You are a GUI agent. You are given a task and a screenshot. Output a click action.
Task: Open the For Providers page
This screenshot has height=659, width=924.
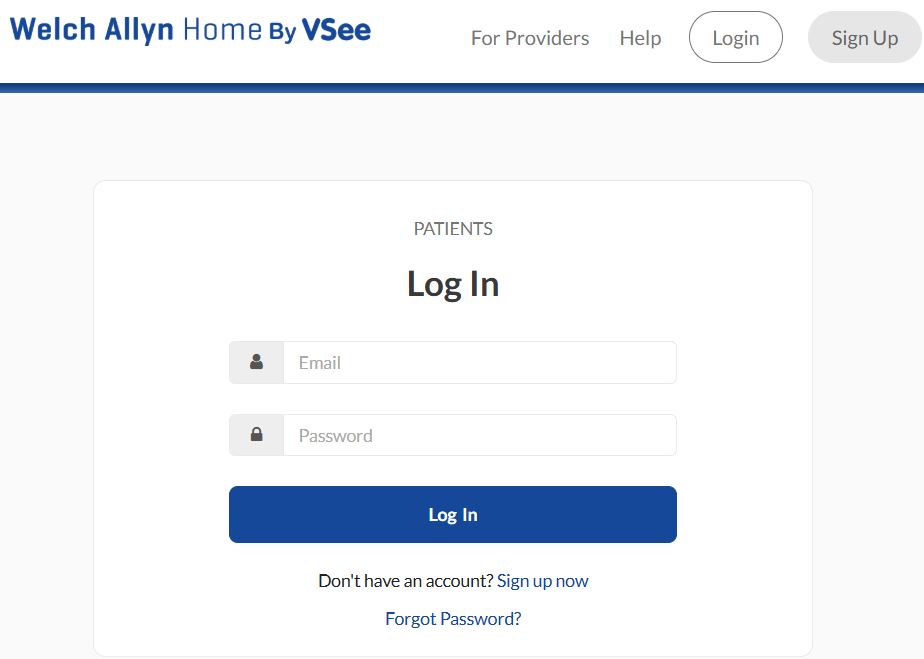(530, 38)
